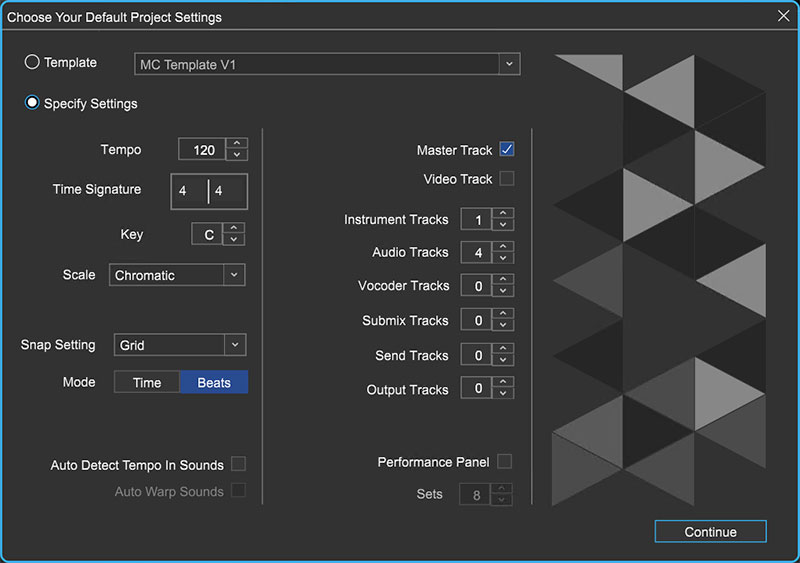Enable the Video Track checkbox
800x563 pixels.
point(507,179)
